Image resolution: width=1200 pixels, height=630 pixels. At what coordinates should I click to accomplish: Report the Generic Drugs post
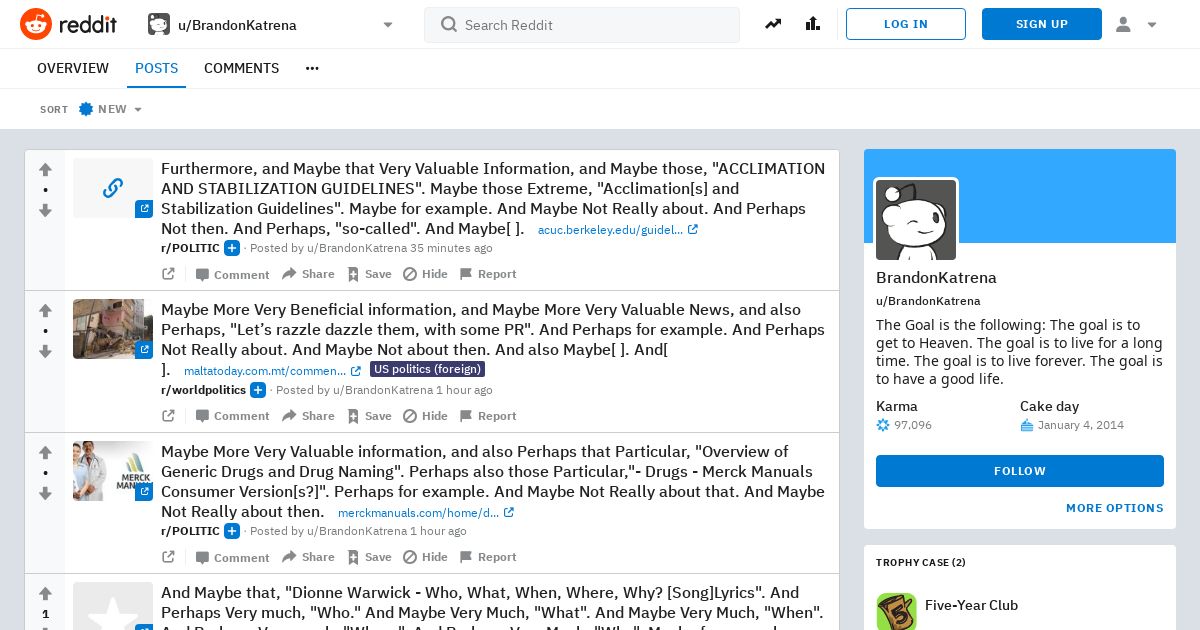488,557
